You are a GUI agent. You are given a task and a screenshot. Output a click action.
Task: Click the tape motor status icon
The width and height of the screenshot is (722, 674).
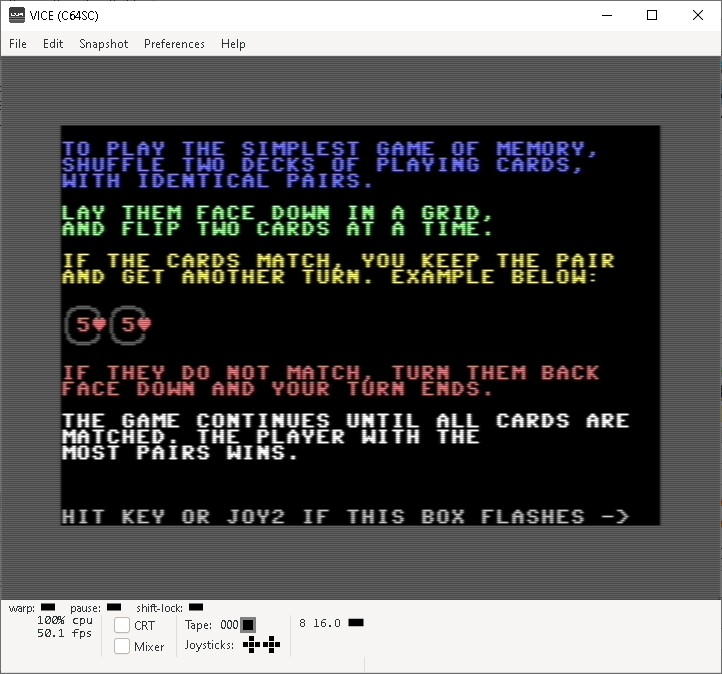click(x=248, y=625)
